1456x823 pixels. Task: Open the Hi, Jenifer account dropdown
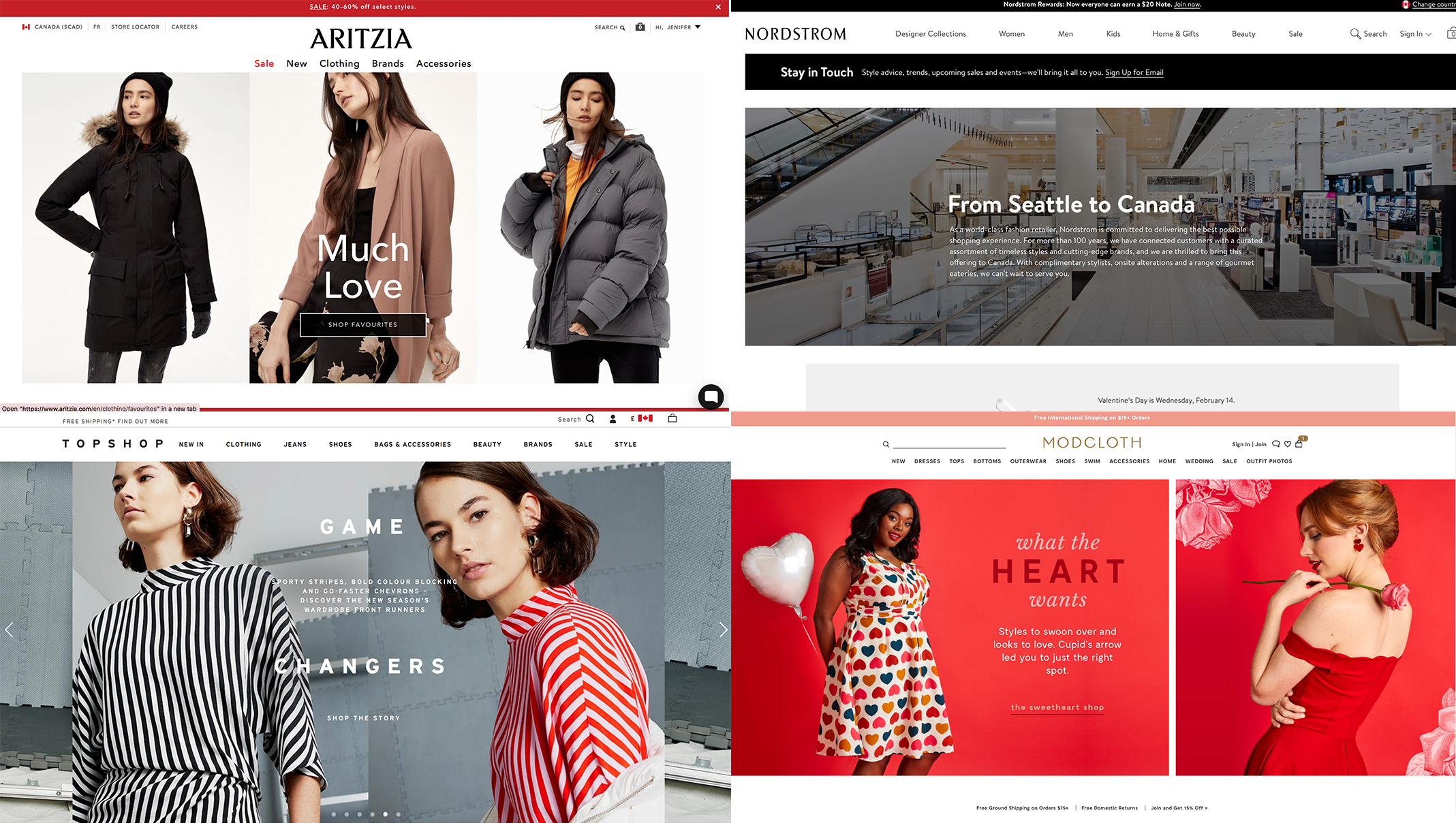(x=678, y=27)
